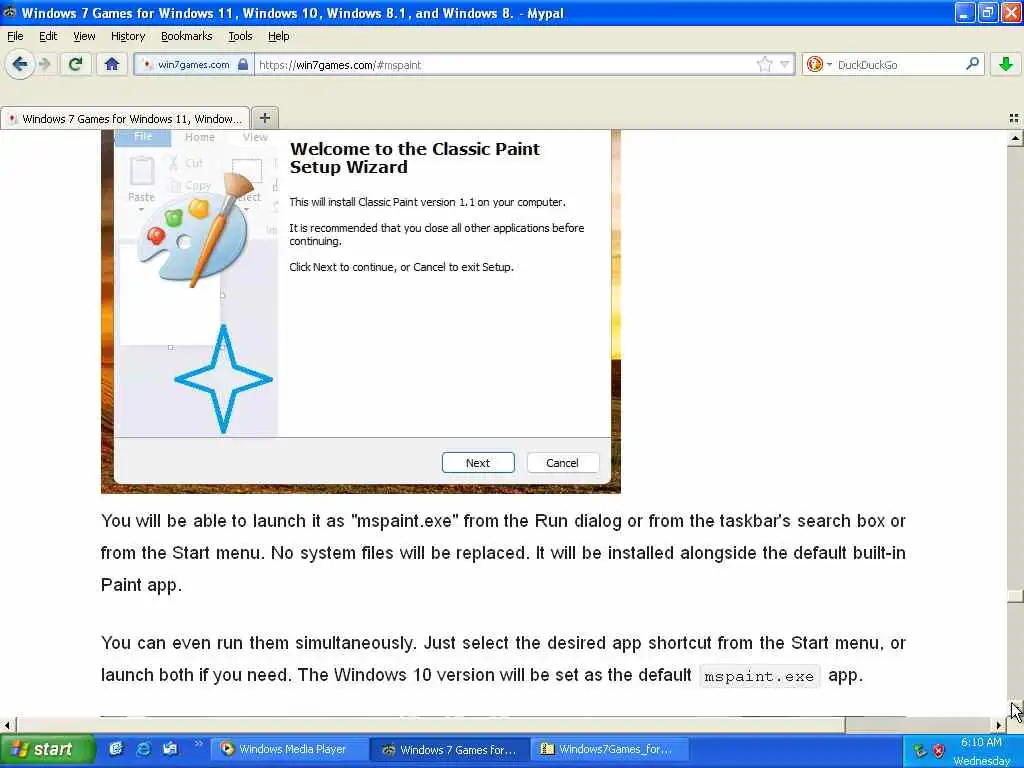Switch to Windows7Games_for folder taskbar button
Screen dimensions: 1024x768
[x=611, y=749]
